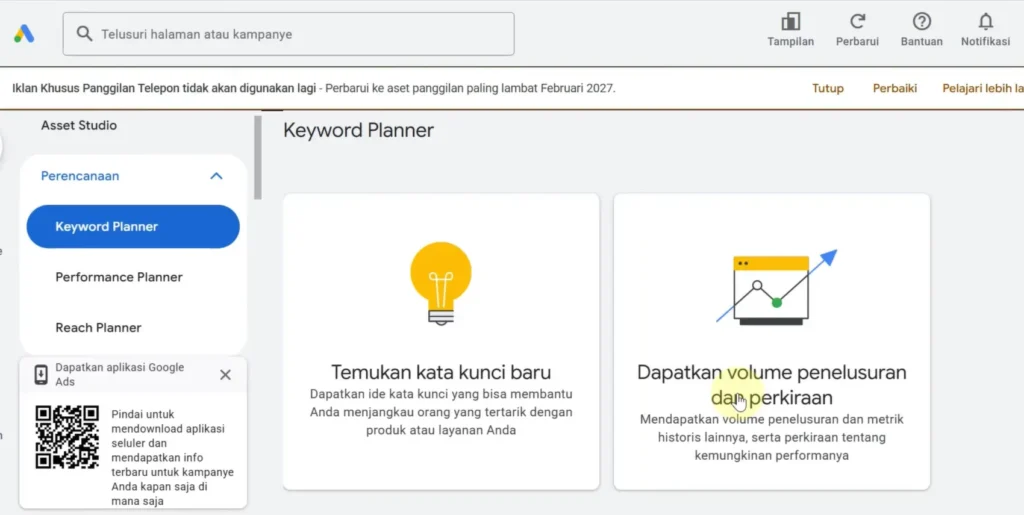Open Asset Studio in the sidebar
Viewport: 1024px width, 515px height.
tap(79, 125)
